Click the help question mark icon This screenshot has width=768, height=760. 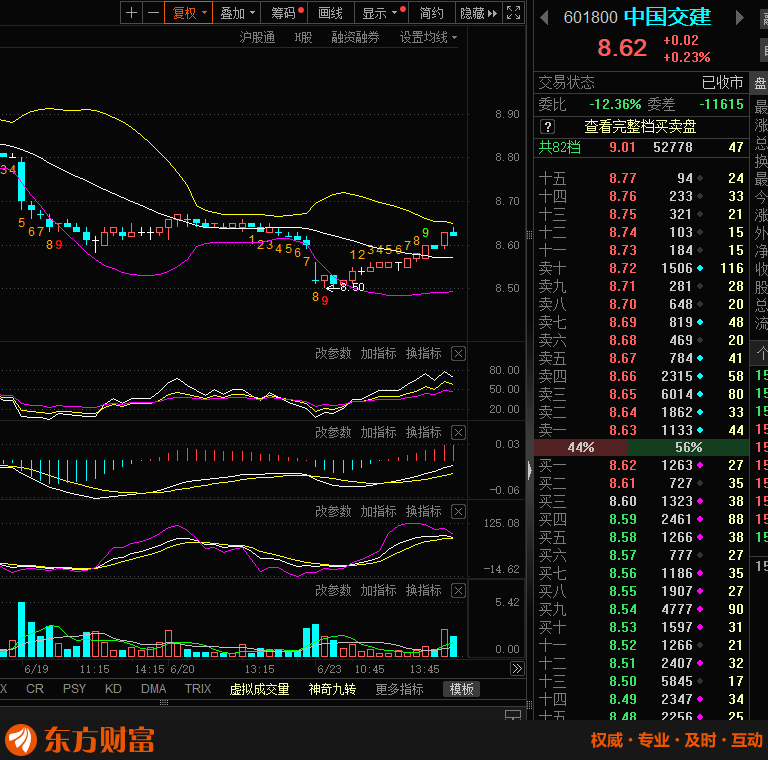(x=548, y=127)
